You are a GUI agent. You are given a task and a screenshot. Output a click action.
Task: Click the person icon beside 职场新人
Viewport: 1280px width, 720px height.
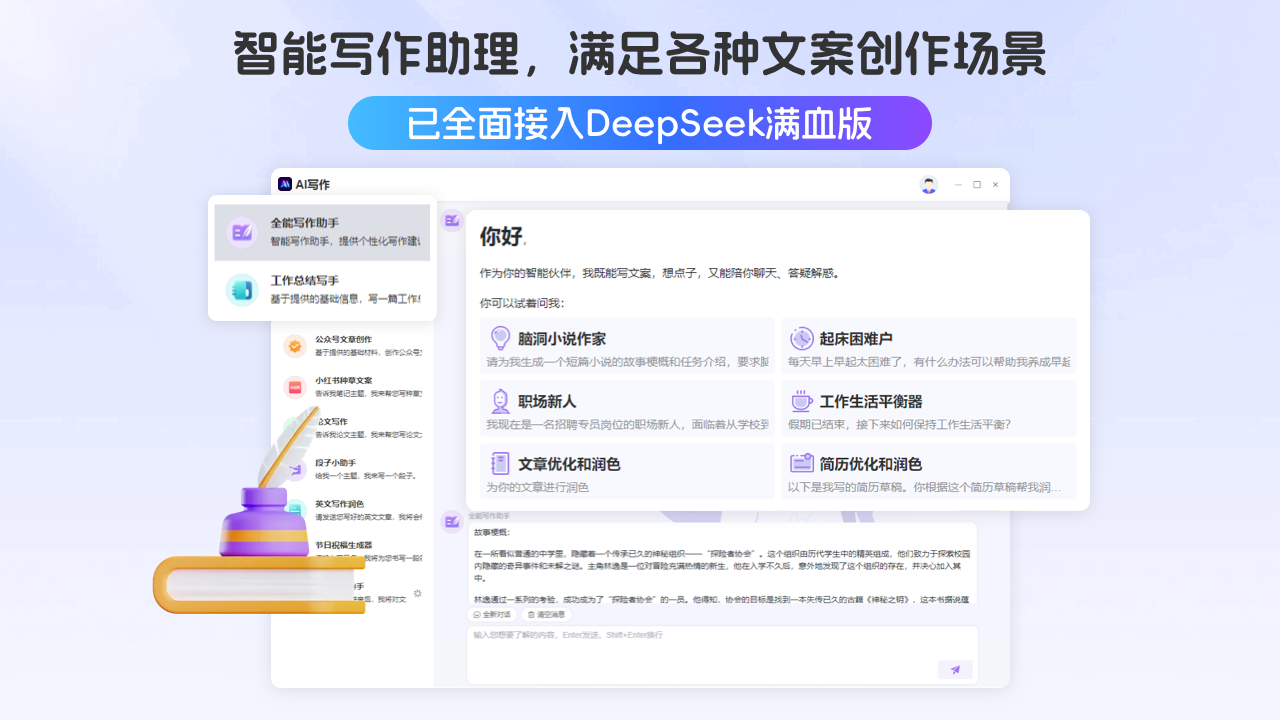coord(500,401)
